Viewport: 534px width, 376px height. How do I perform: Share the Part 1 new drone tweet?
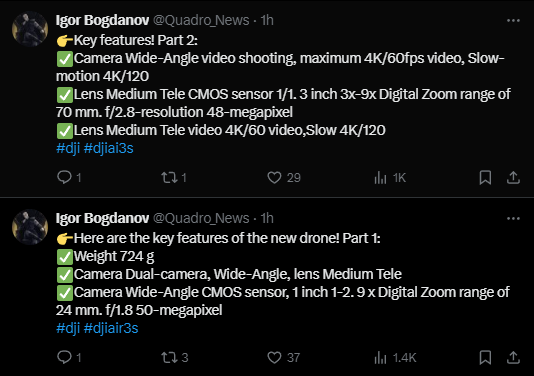pos(513,357)
